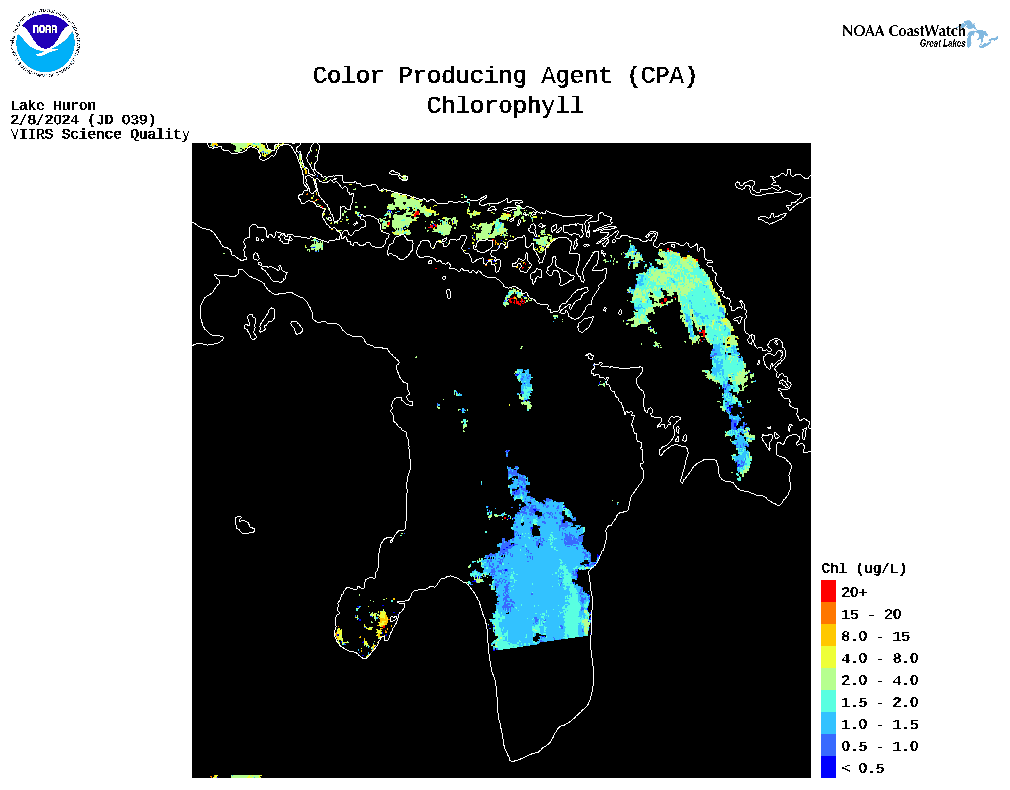Click the 'Lake Huron' label

point(53,105)
